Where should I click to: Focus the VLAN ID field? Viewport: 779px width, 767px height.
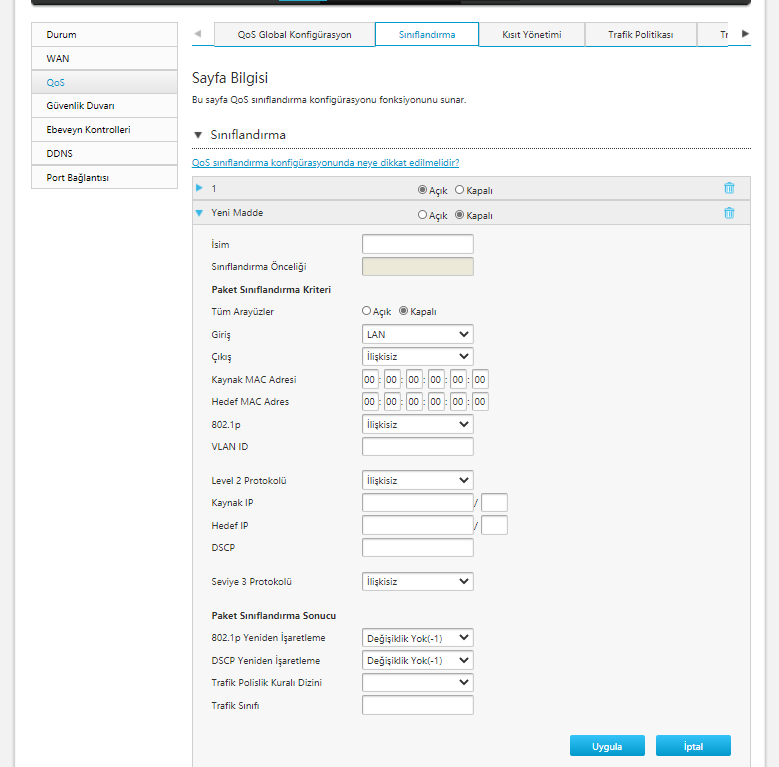pos(417,447)
